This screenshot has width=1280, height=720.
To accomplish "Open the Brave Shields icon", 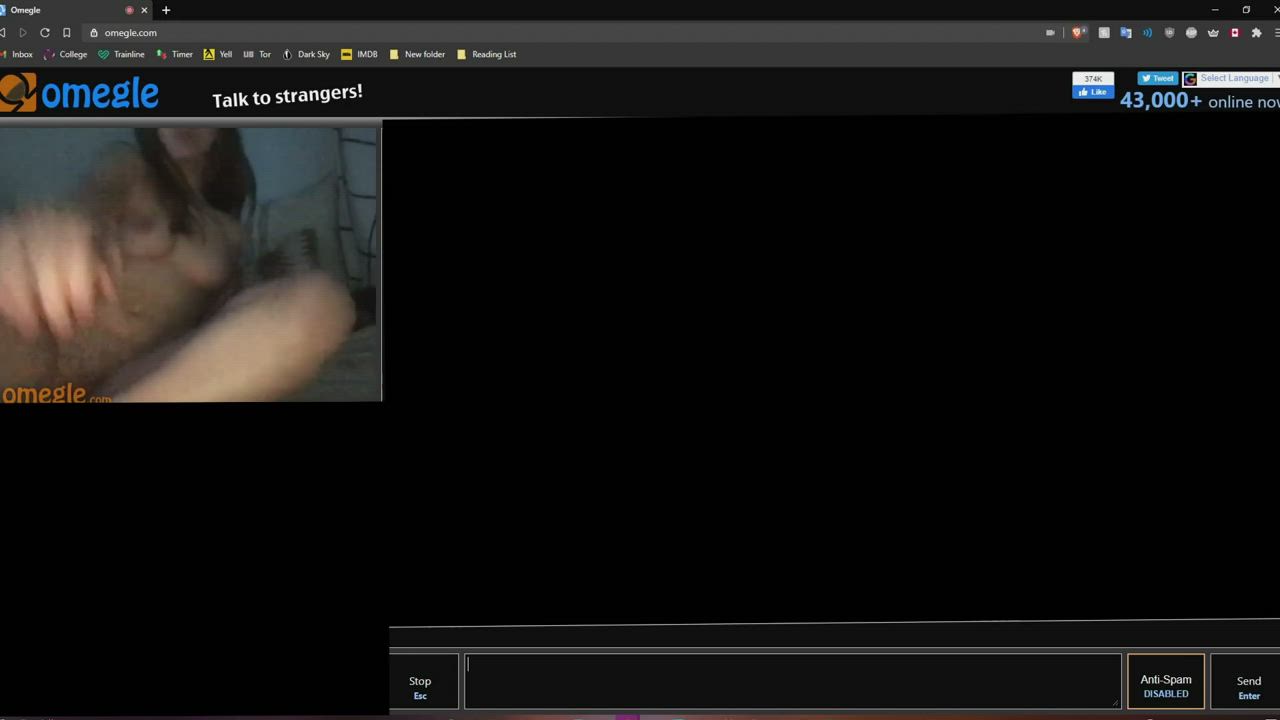I will (1077, 33).
